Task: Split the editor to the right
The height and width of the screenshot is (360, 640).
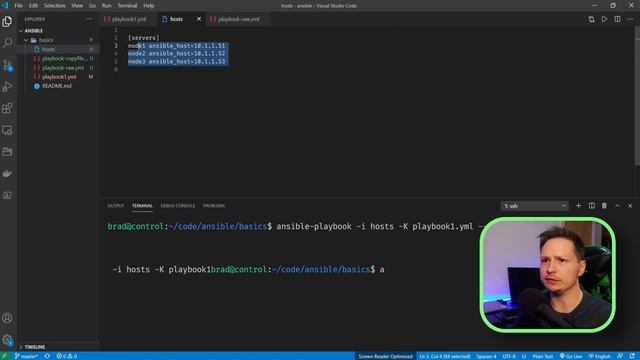Action: click(x=618, y=19)
